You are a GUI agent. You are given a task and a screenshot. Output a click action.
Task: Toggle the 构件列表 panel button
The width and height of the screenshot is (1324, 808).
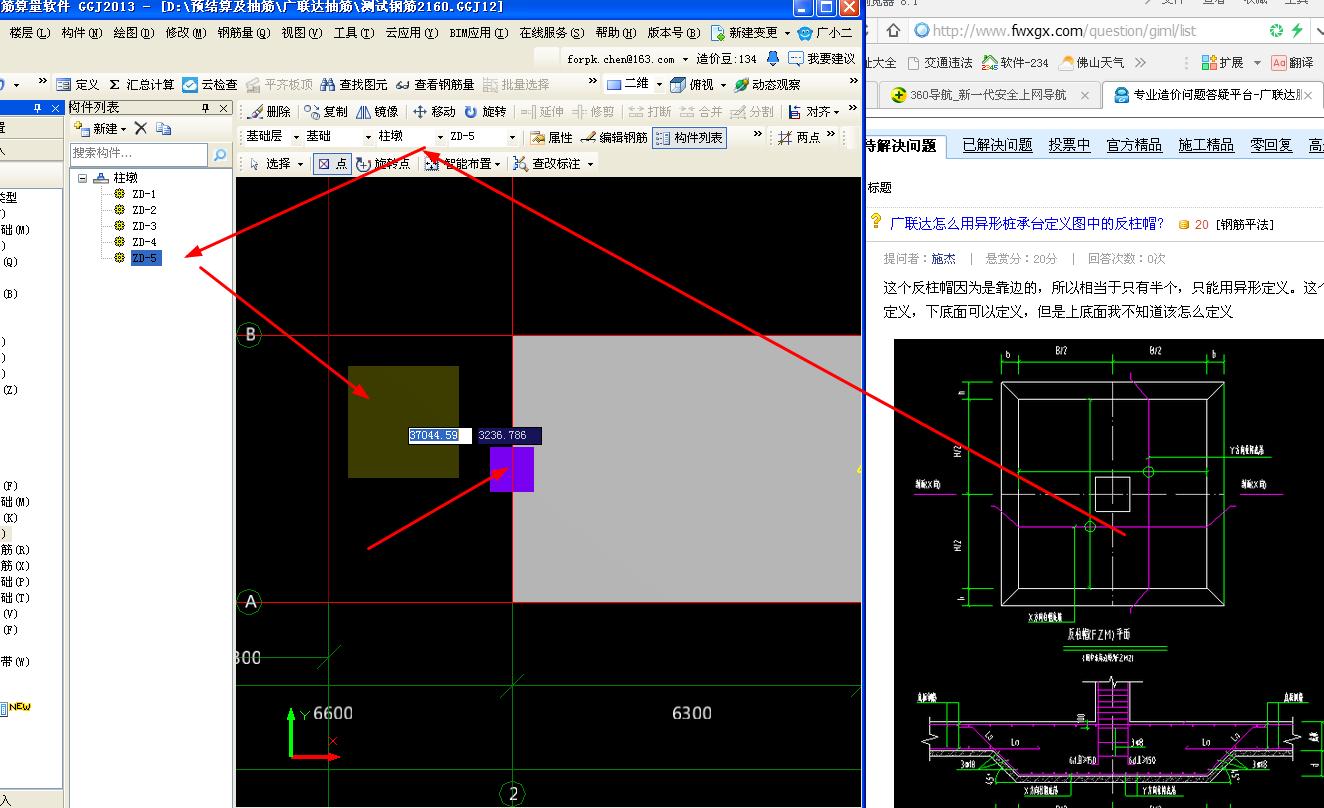pos(689,137)
